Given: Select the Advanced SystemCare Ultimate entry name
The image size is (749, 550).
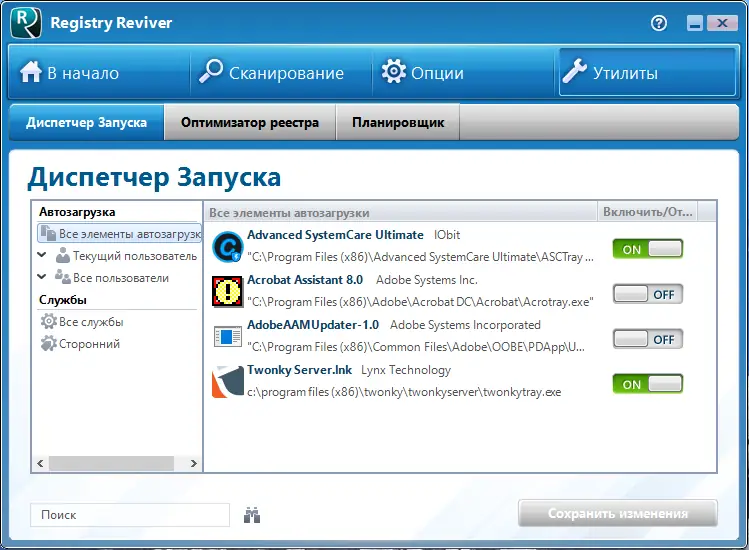Looking at the screenshot, I should point(335,235).
